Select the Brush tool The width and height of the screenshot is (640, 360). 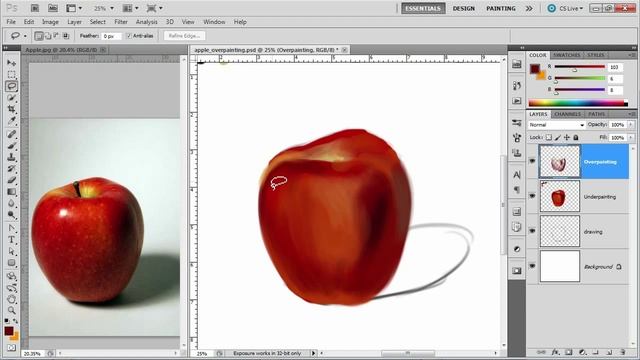click(x=11, y=146)
